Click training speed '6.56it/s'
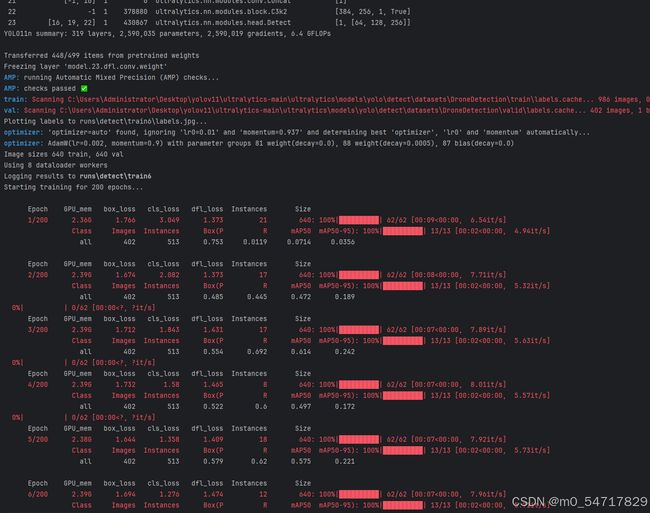 coord(487,220)
